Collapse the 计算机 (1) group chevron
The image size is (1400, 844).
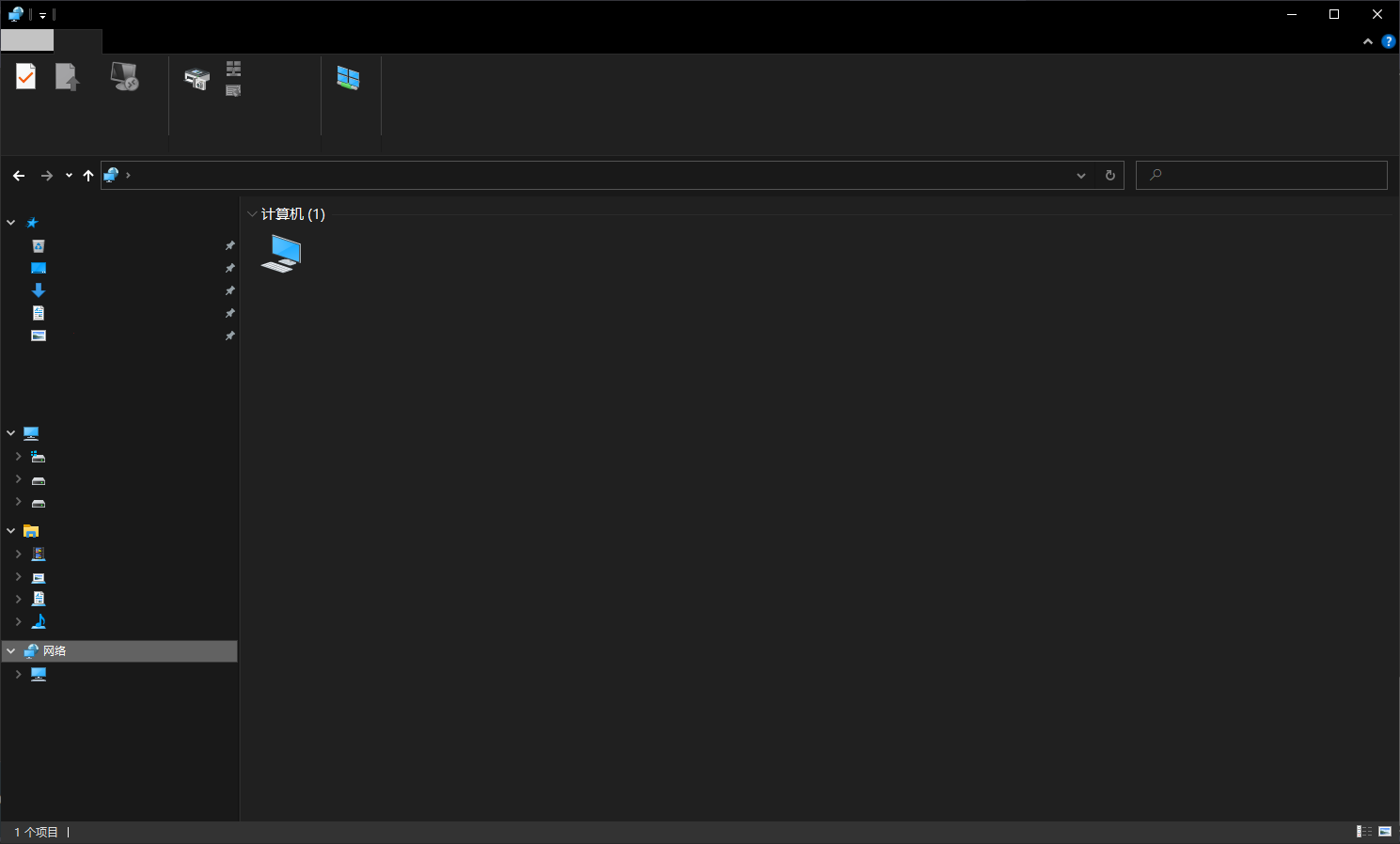[x=252, y=214]
